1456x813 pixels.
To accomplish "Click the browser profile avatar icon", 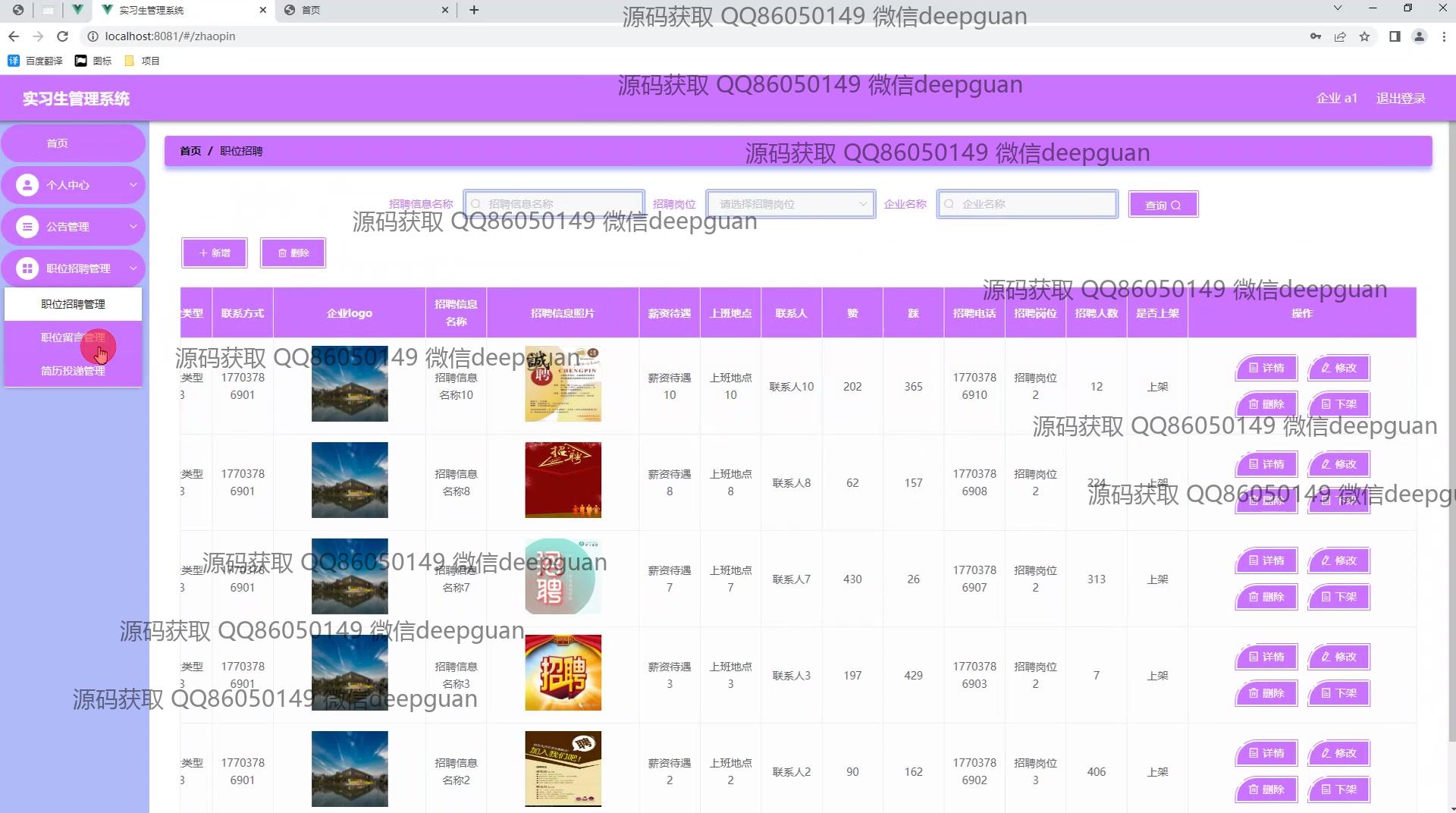I will click(x=1419, y=36).
